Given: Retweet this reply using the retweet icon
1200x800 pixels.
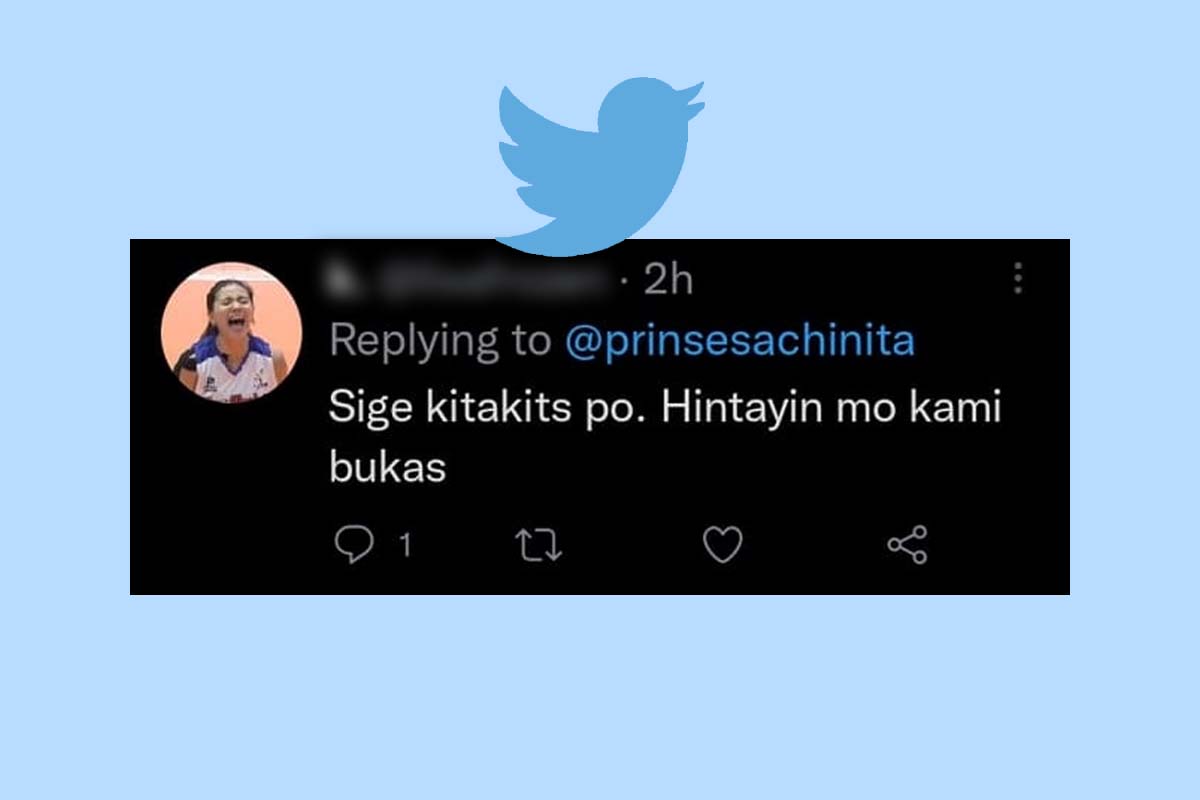Looking at the screenshot, I should coord(538,546).
